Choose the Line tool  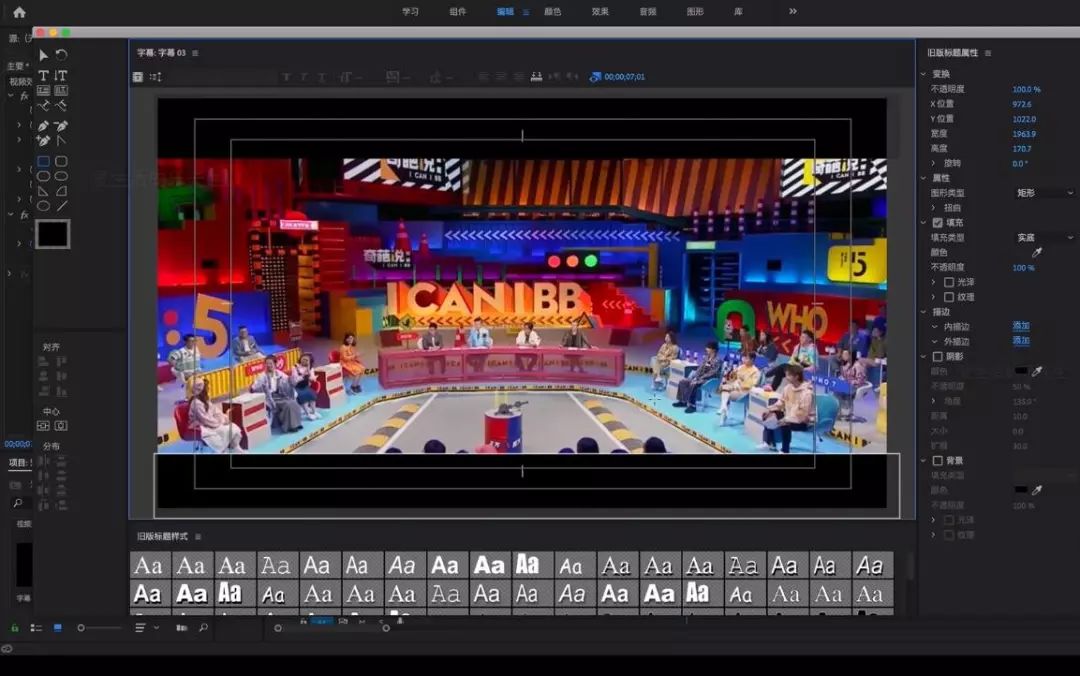pyautogui.click(x=61, y=206)
